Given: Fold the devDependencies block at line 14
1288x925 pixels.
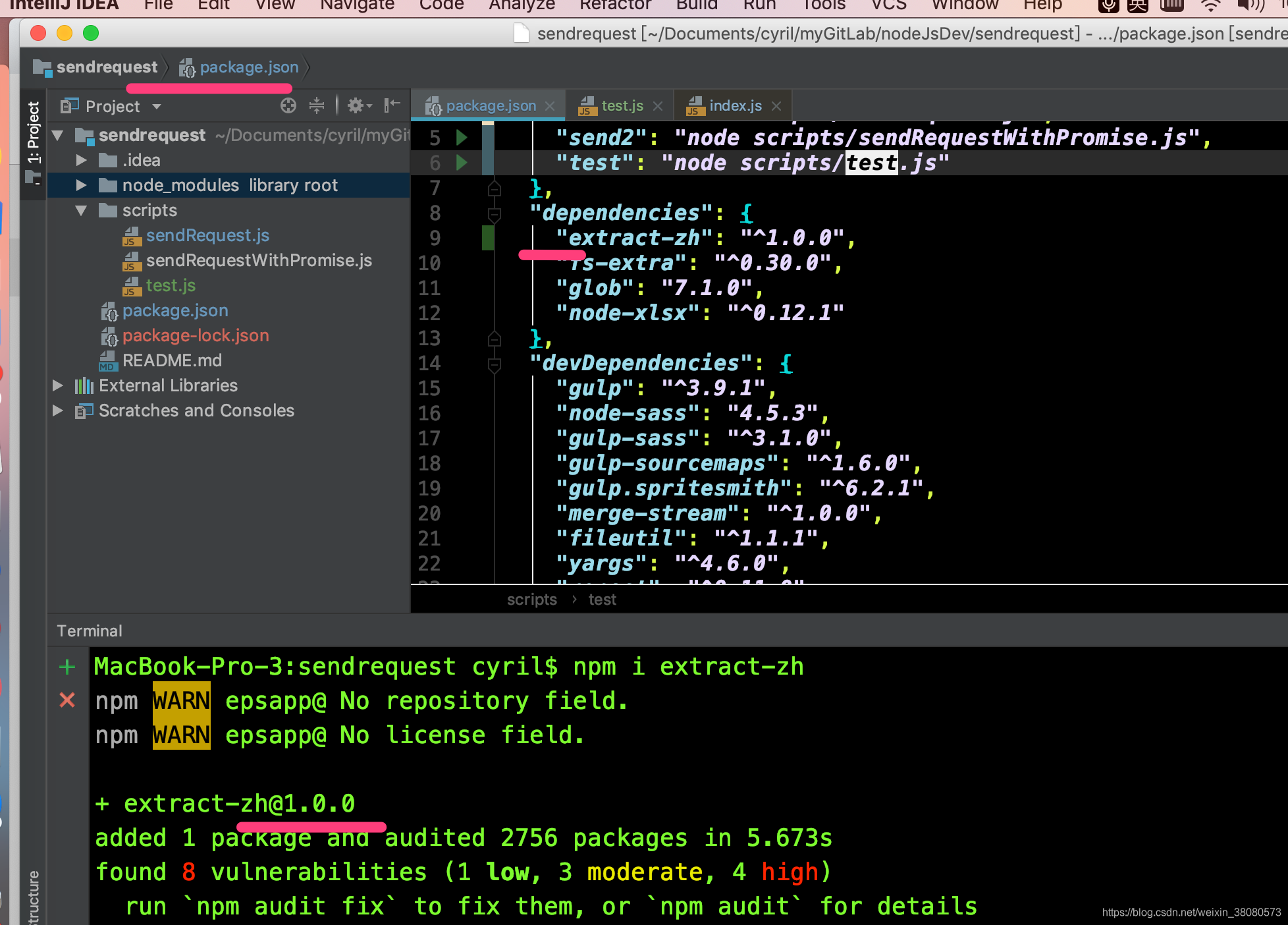Looking at the screenshot, I should [495, 364].
